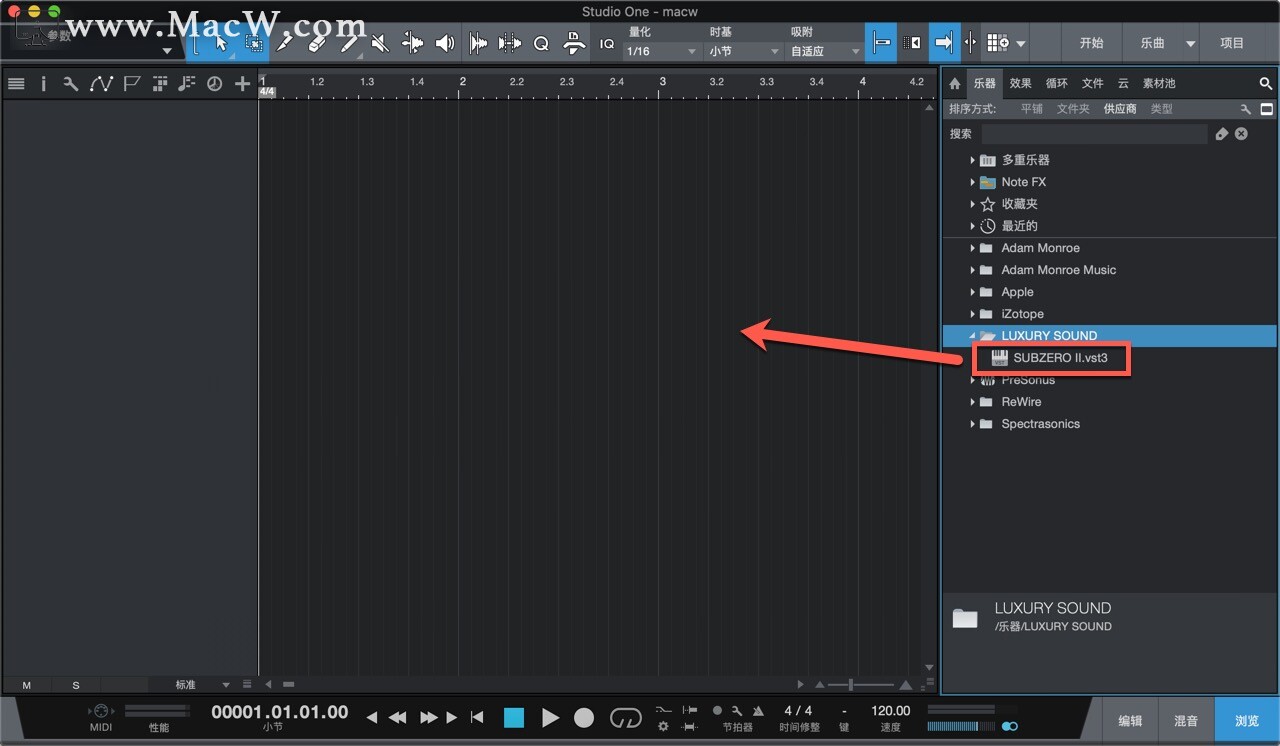The image size is (1280, 746).
Task: Select the Range tool
Action: coord(254,43)
